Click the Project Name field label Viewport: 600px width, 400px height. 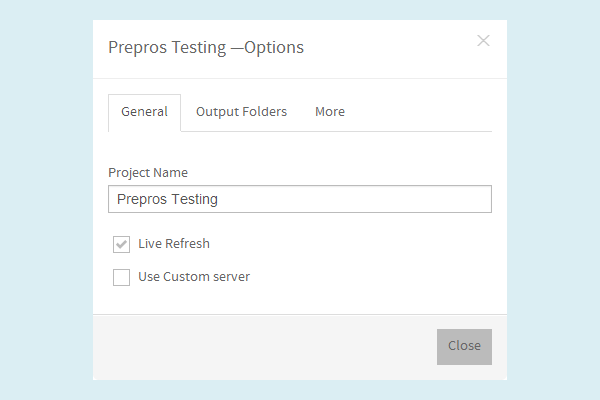pyautogui.click(x=148, y=173)
